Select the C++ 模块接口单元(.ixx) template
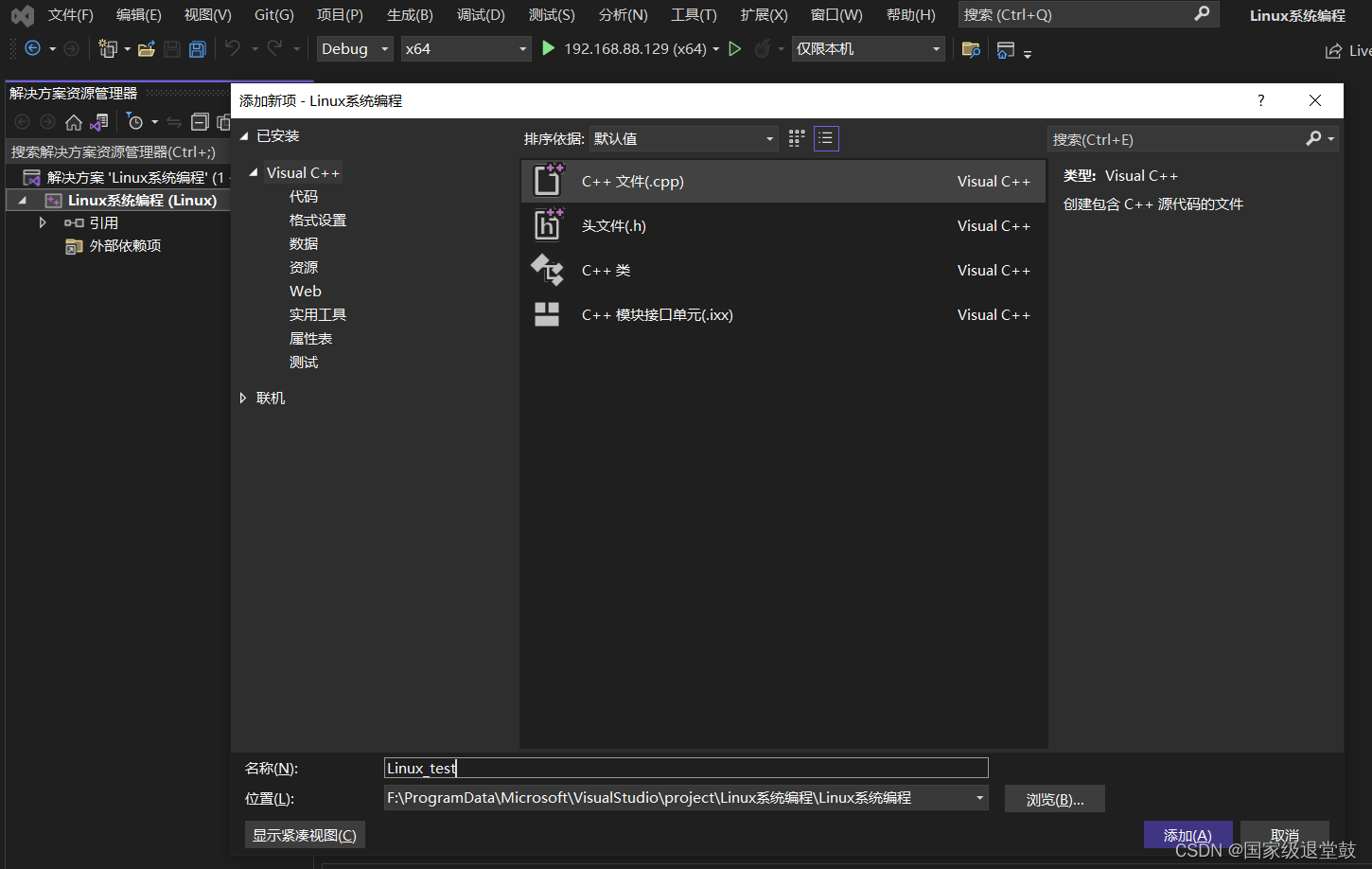 (x=783, y=314)
